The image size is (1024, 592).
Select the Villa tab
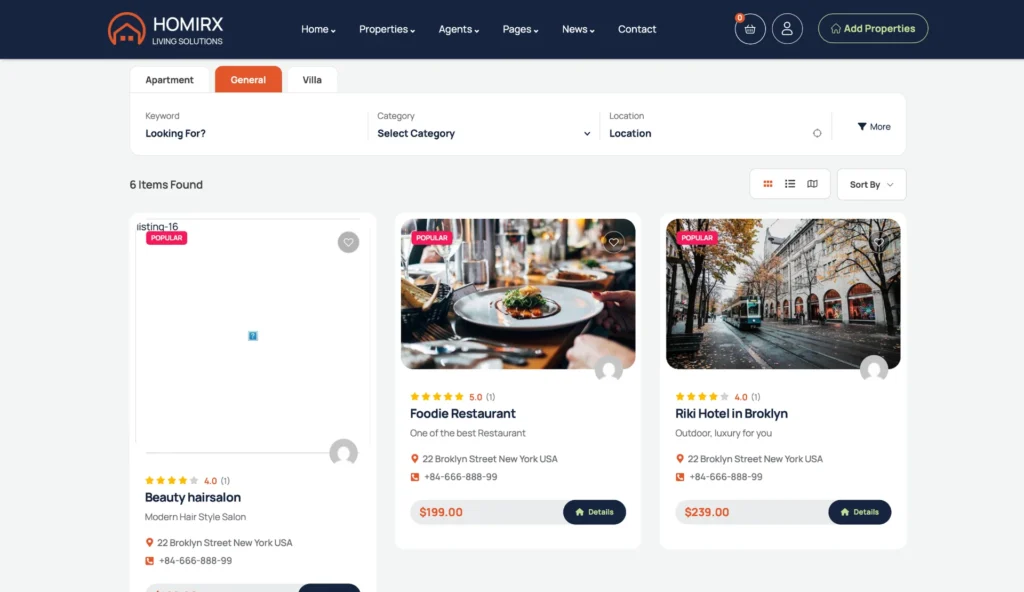[x=312, y=80]
